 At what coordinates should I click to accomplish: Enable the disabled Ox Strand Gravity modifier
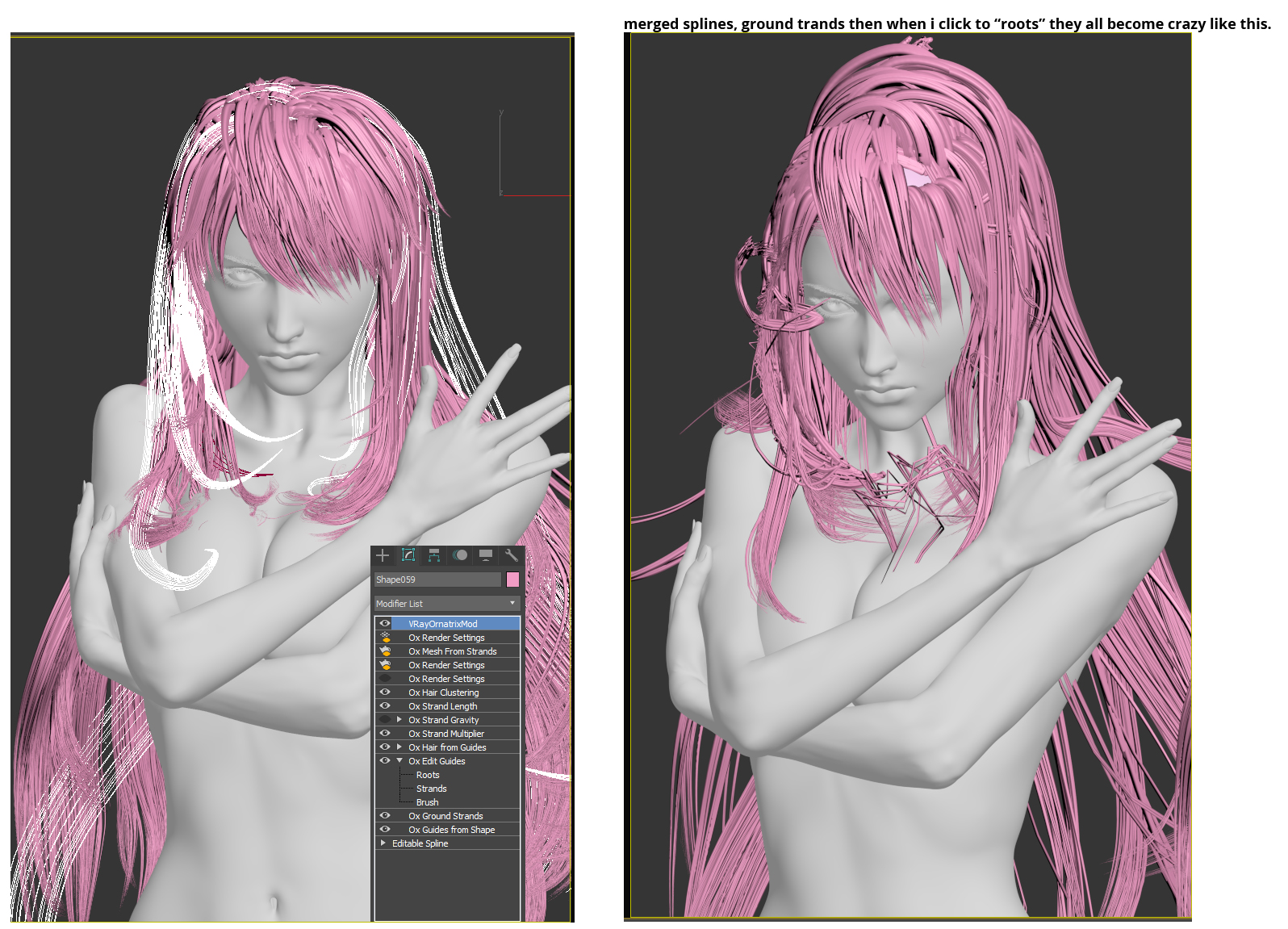(x=385, y=720)
